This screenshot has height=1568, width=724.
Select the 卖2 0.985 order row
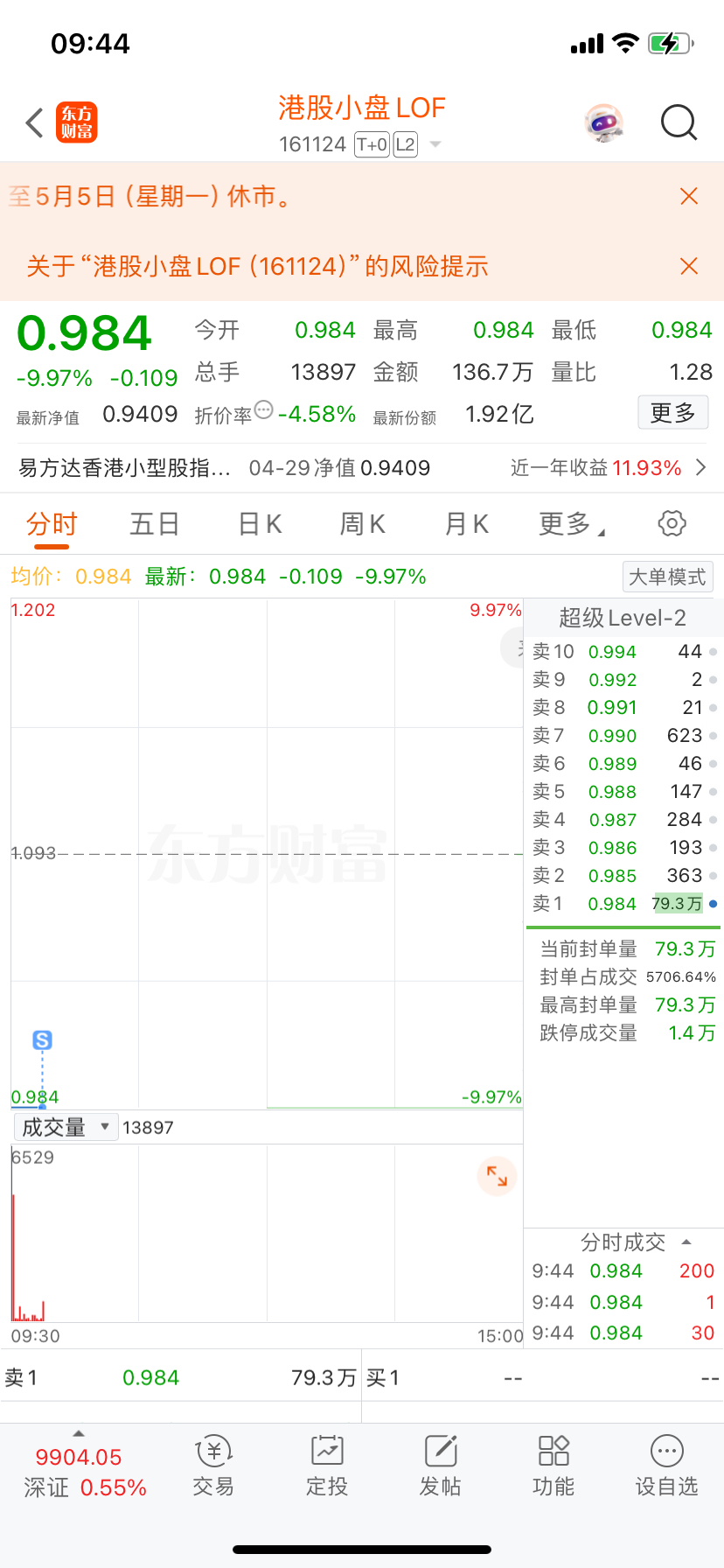pos(623,876)
